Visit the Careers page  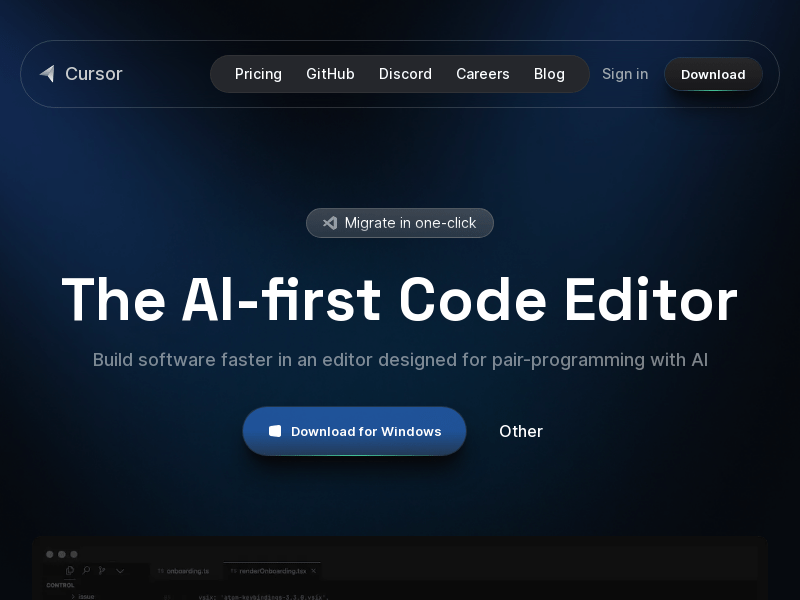[483, 74]
